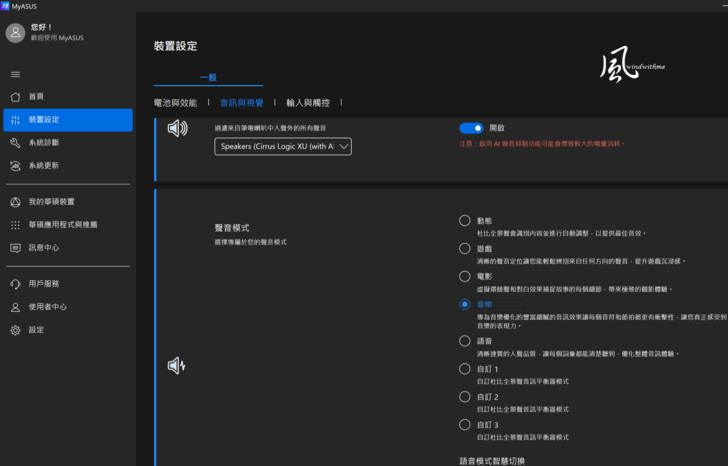Click the 設定 gear icon in sidebar

coord(15,330)
